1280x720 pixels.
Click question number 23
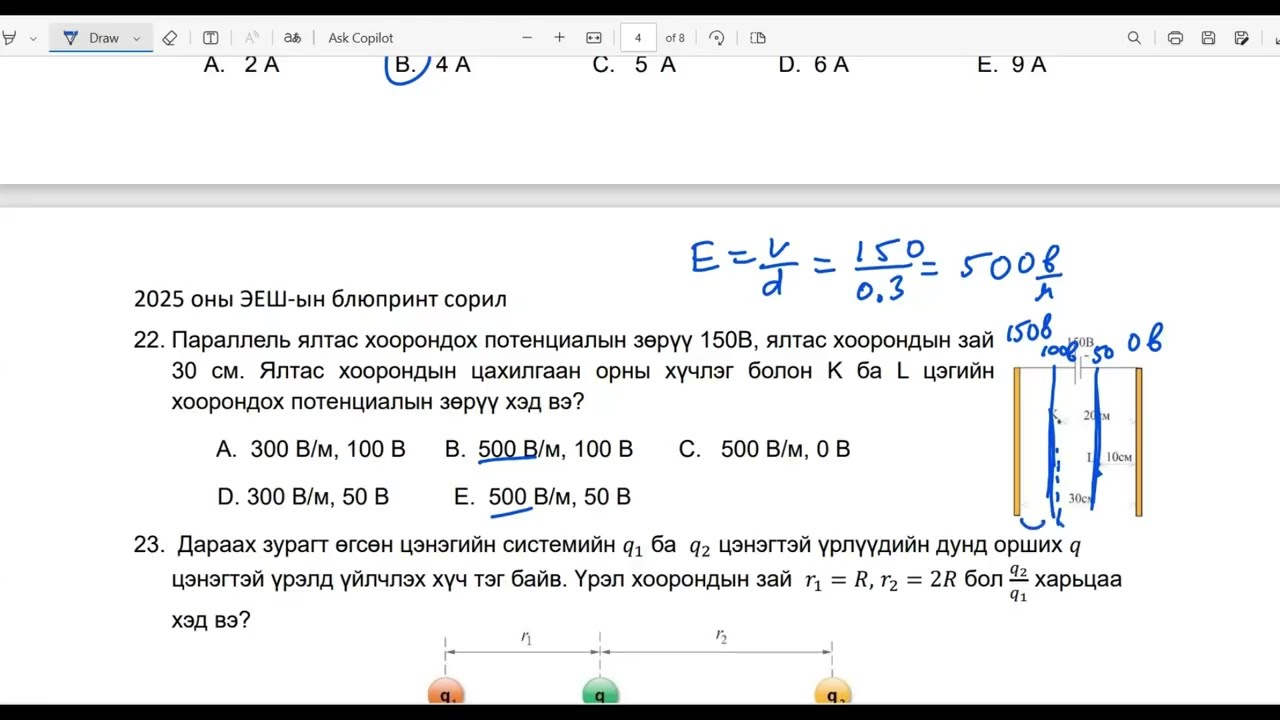point(148,545)
